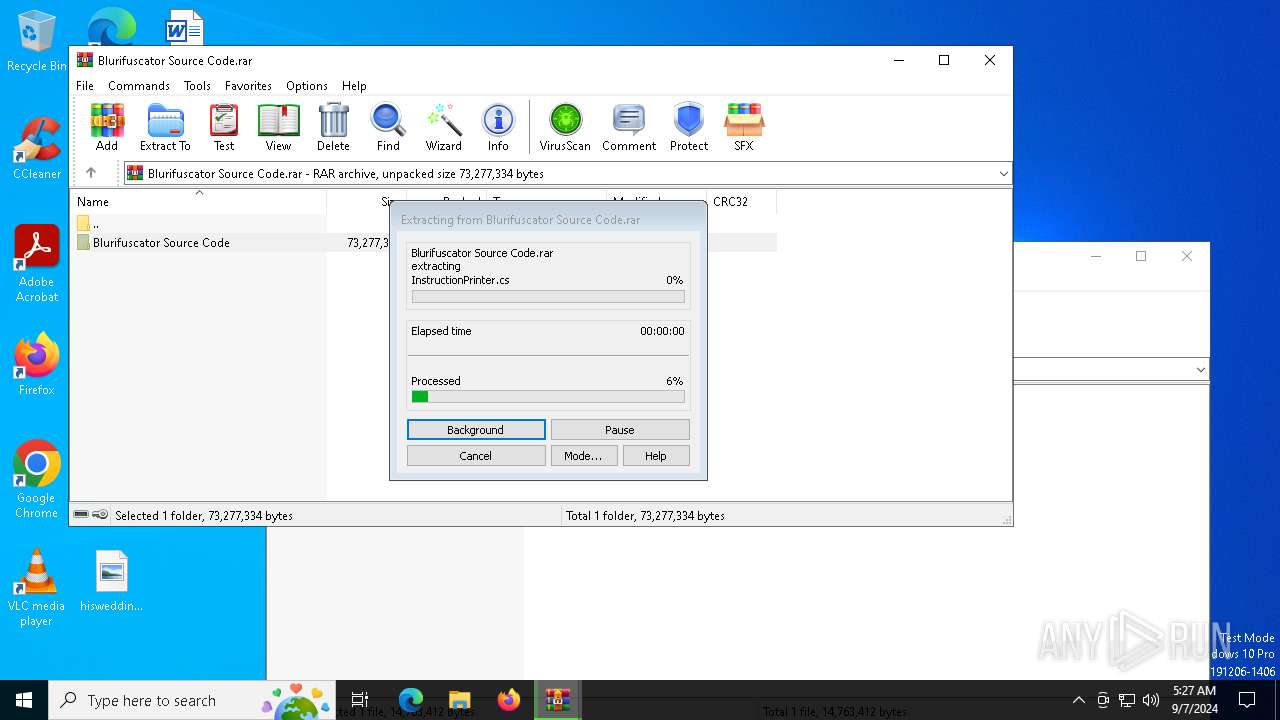Viewport: 1280px width, 720px height.
Task: Send extraction to Background
Action: [476, 430]
